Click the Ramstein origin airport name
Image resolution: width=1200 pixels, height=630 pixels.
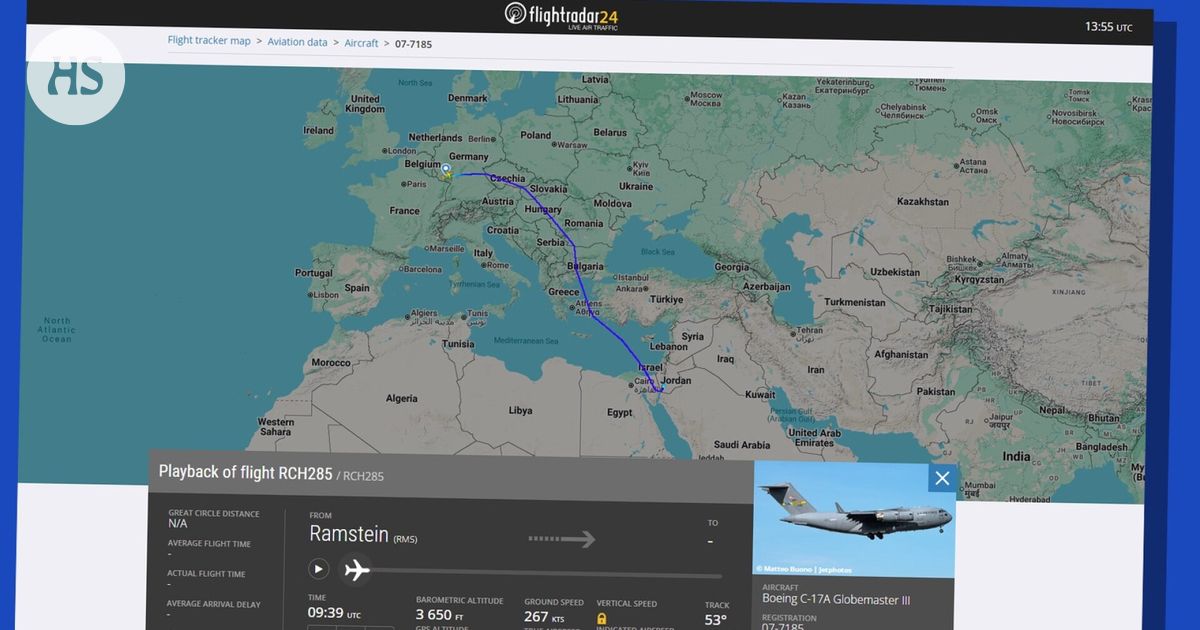point(349,535)
